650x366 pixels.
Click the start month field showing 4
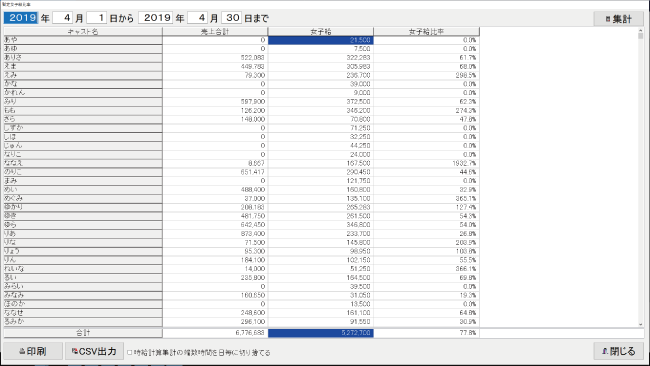63,18
